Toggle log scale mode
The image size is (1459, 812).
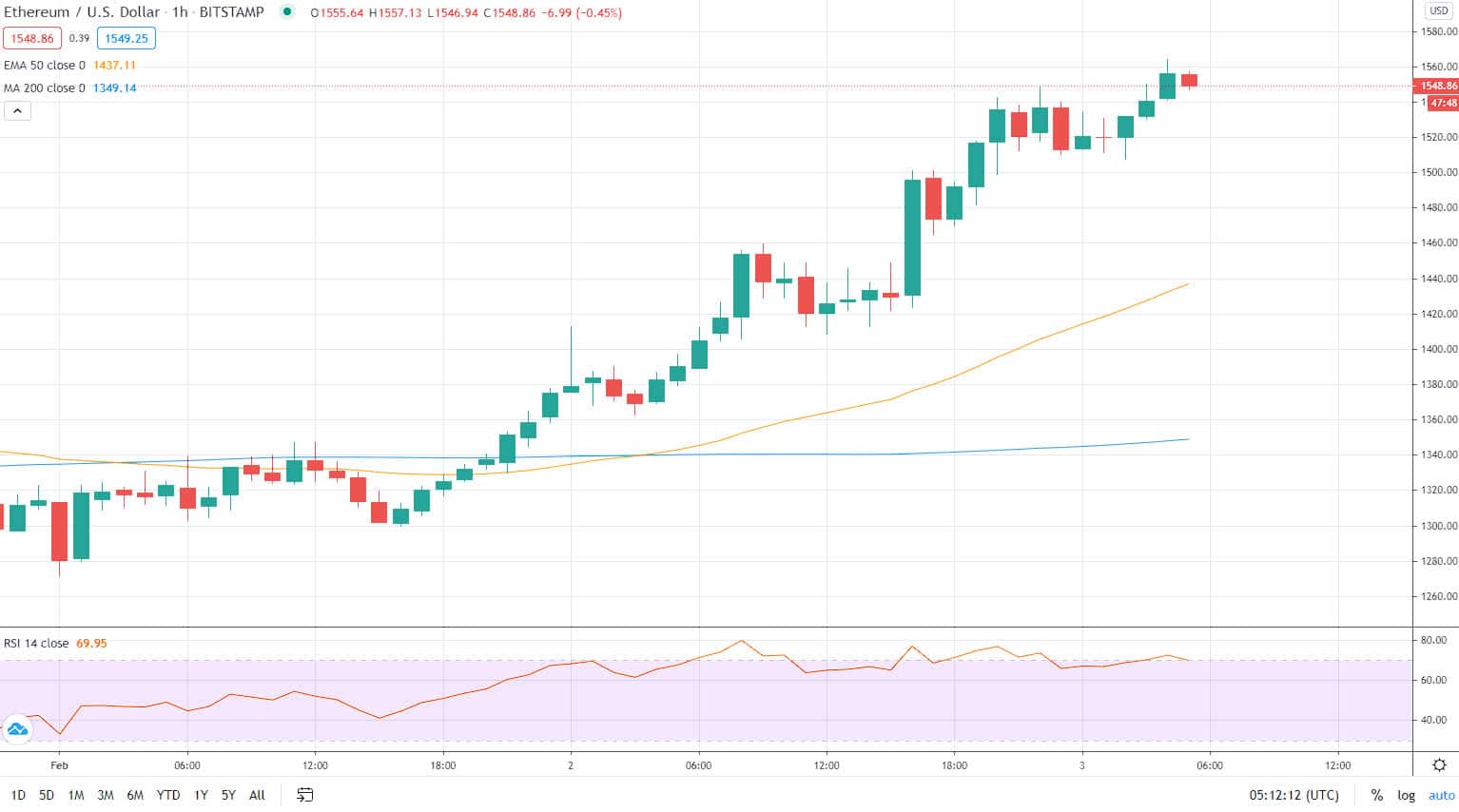[1406, 795]
